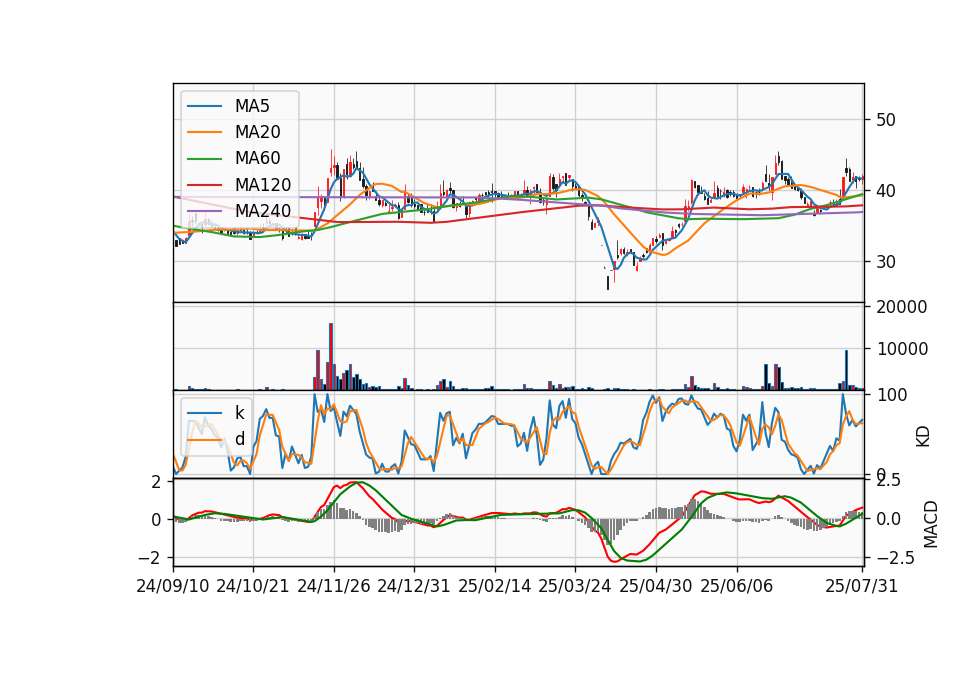
Task: Click the 25/02/14 date axis label
Action: coord(495,586)
